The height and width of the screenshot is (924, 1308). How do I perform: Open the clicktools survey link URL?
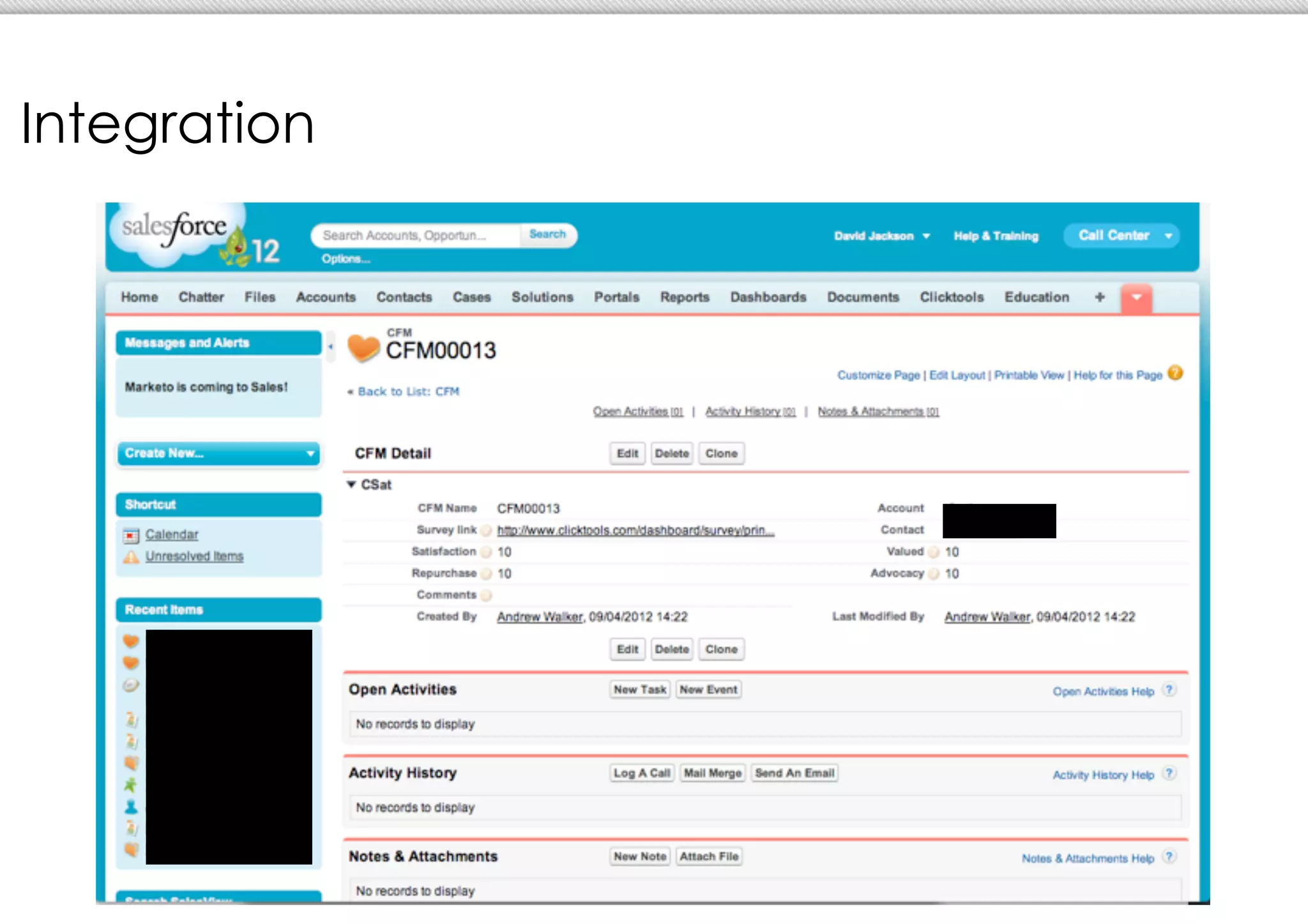[x=635, y=531]
